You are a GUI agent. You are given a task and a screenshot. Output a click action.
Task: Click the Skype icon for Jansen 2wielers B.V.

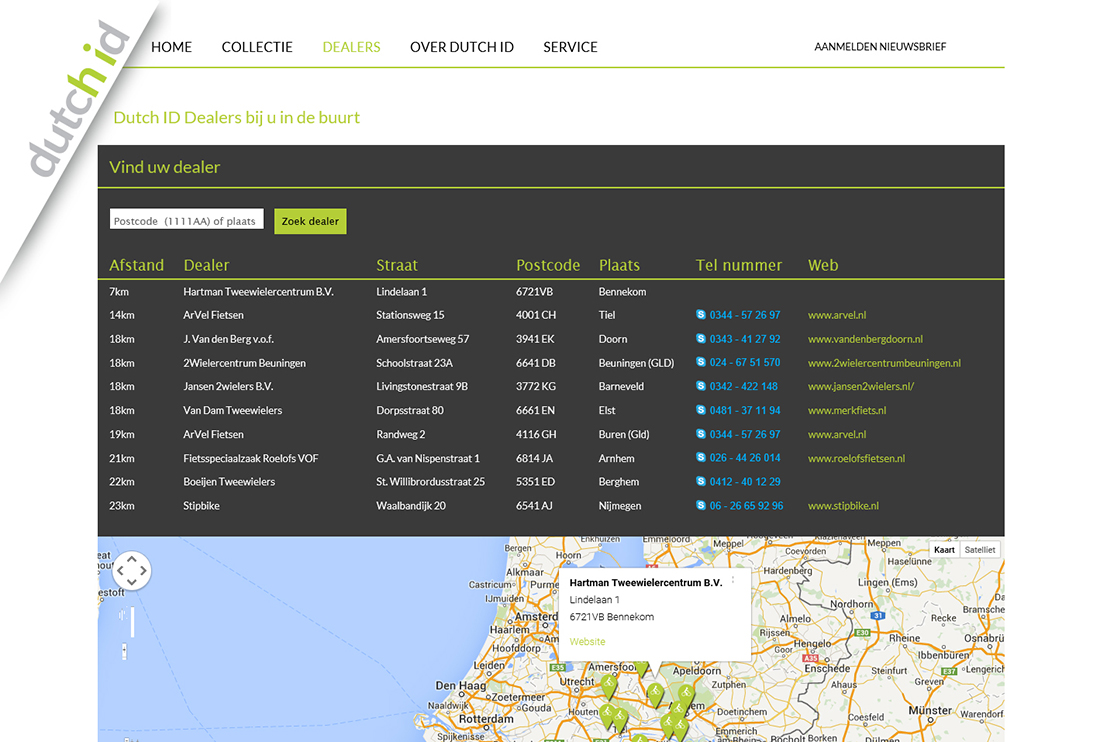click(701, 387)
